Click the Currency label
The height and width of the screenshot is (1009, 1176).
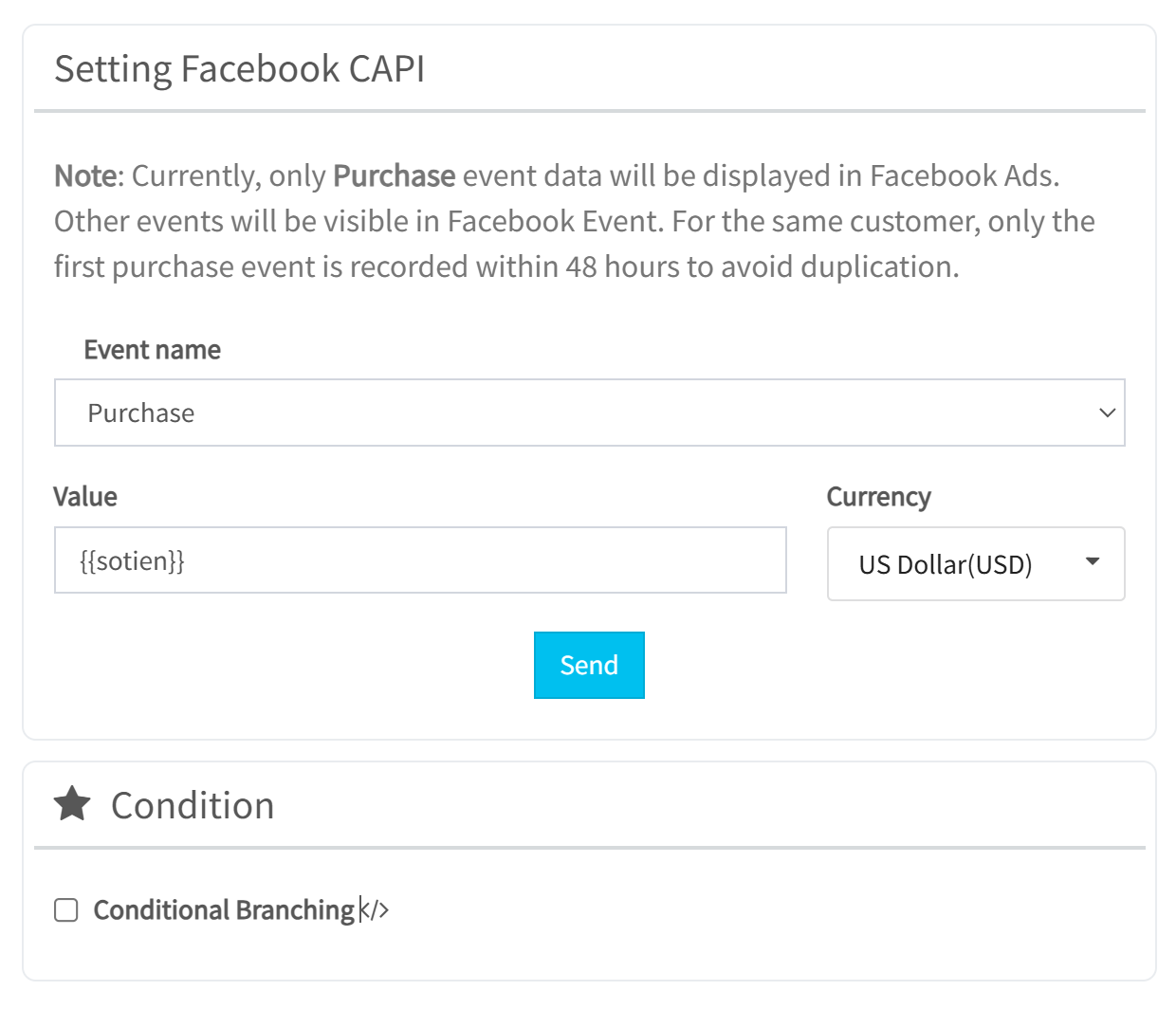point(879,497)
